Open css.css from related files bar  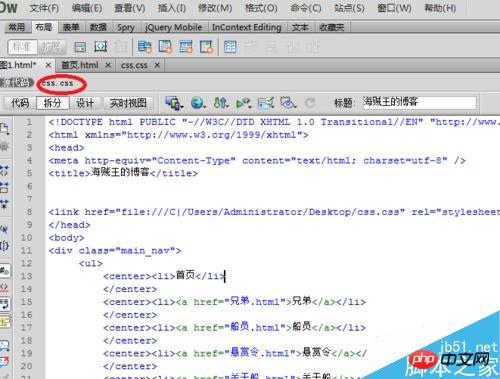pyautogui.click(x=57, y=83)
